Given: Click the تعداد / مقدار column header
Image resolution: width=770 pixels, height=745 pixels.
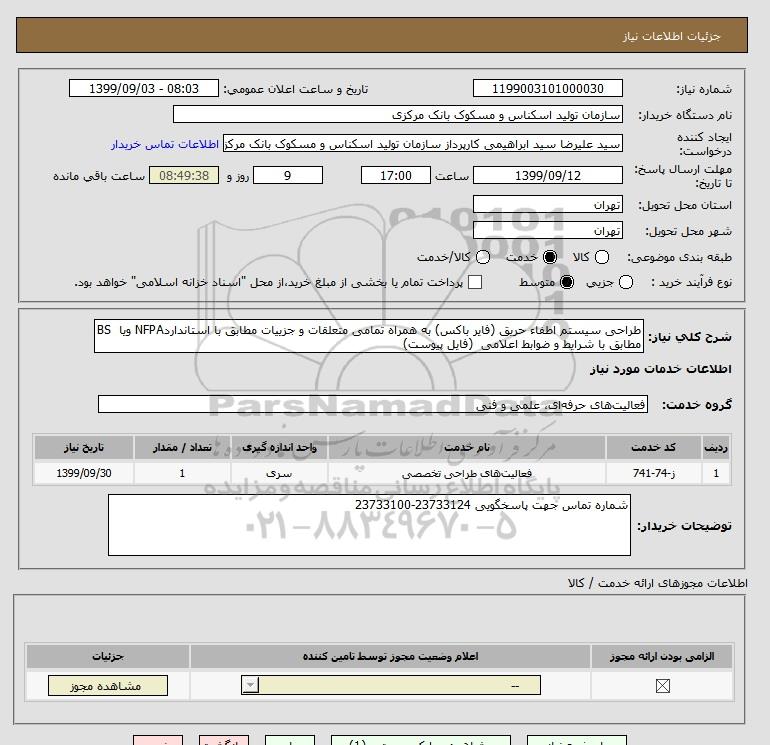Looking at the screenshot, I should (x=182, y=447).
